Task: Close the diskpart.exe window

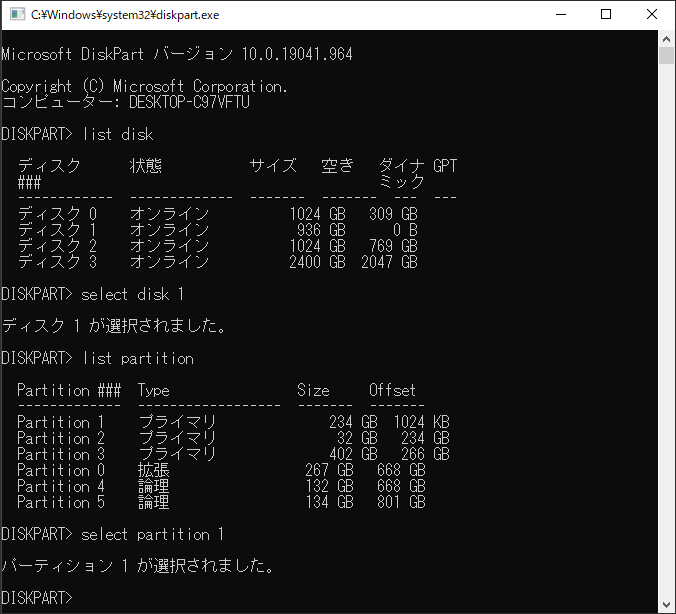Action: click(652, 14)
